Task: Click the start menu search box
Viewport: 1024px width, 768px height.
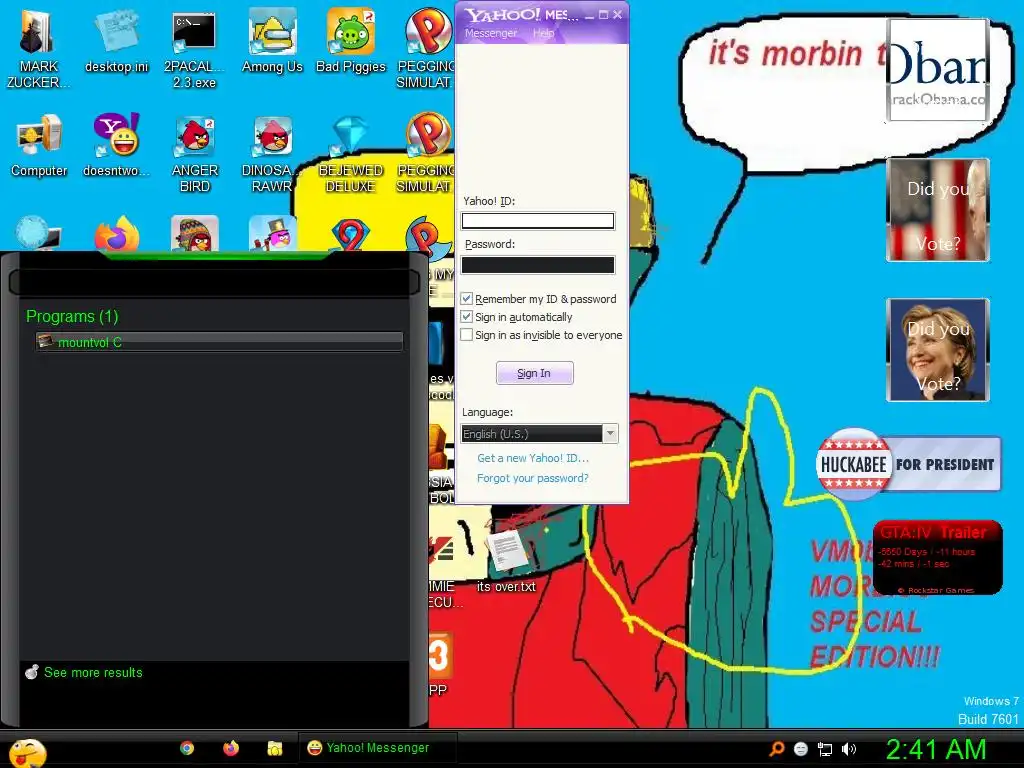Action: pos(214,282)
